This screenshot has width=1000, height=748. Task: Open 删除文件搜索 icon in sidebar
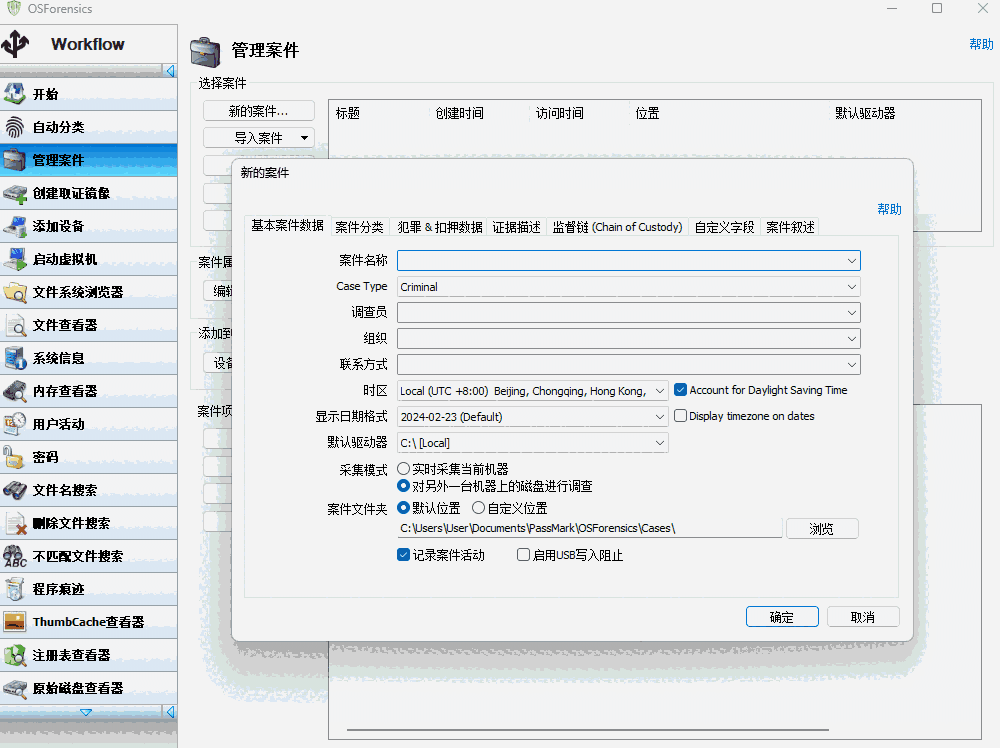[15, 523]
